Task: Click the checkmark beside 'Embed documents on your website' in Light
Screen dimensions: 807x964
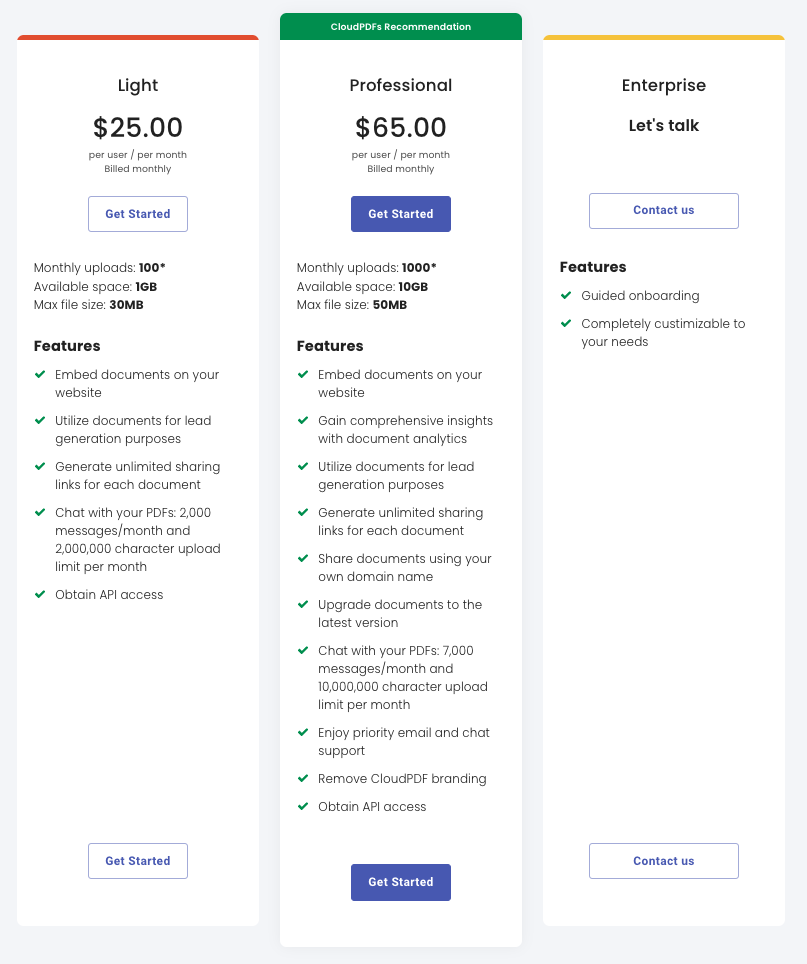Action: pyautogui.click(x=39, y=375)
